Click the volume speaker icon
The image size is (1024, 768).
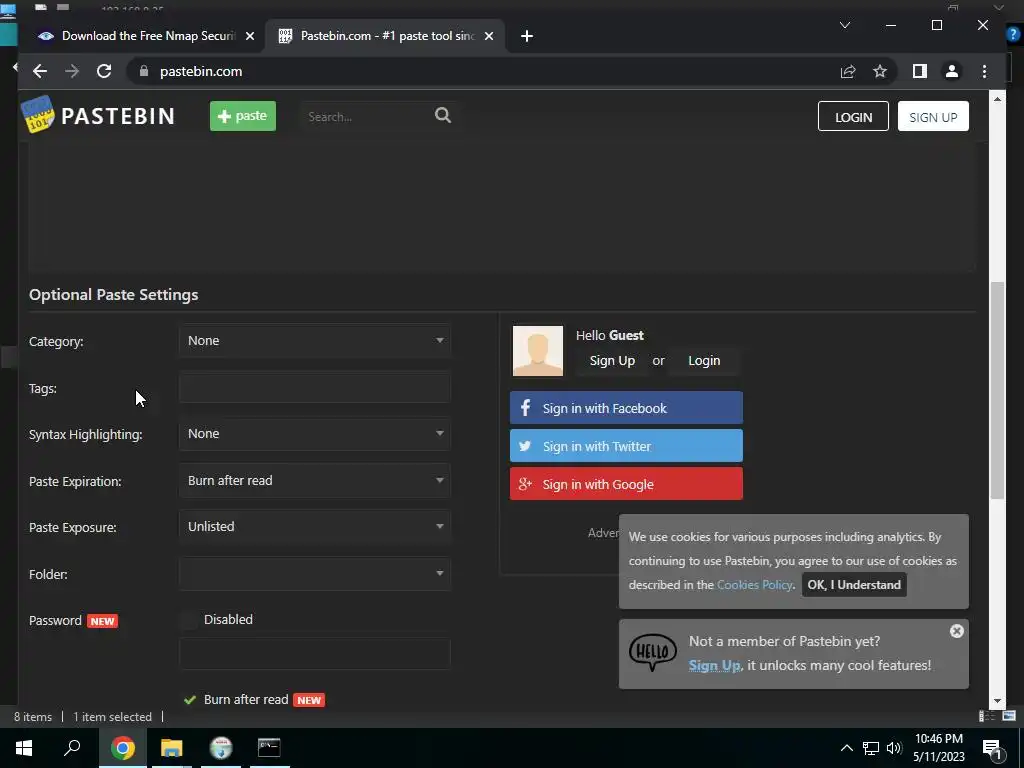[894, 748]
